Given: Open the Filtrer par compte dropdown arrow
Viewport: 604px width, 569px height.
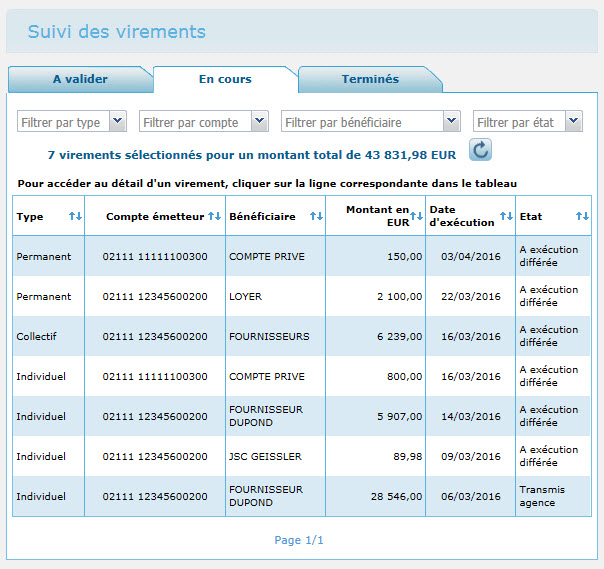Looking at the screenshot, I should coord(260,121).
